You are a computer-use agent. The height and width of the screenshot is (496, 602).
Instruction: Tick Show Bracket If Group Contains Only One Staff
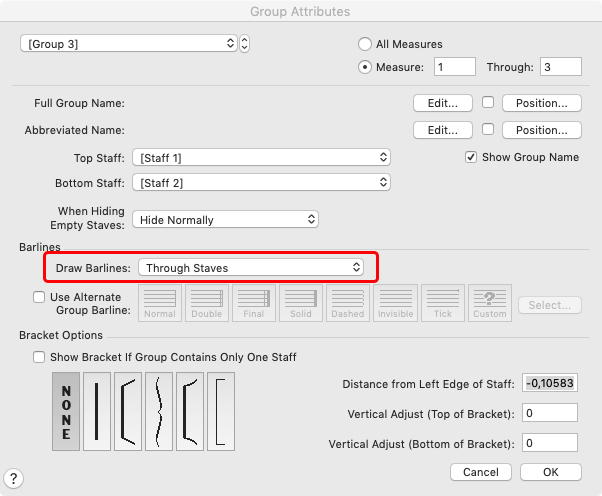tap(39, 357)
